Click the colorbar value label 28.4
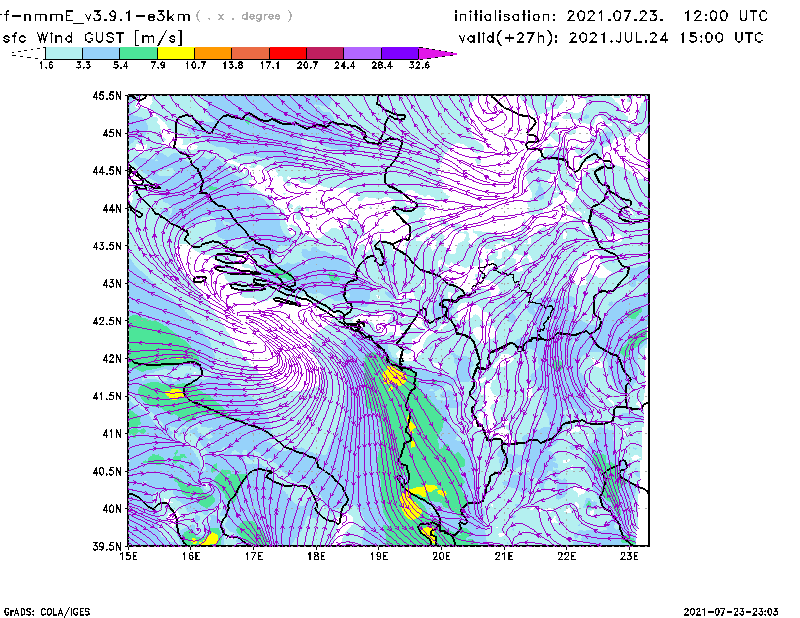Image resolution: width=800 pixels, height=618 pixels. (x=382, y=65)
